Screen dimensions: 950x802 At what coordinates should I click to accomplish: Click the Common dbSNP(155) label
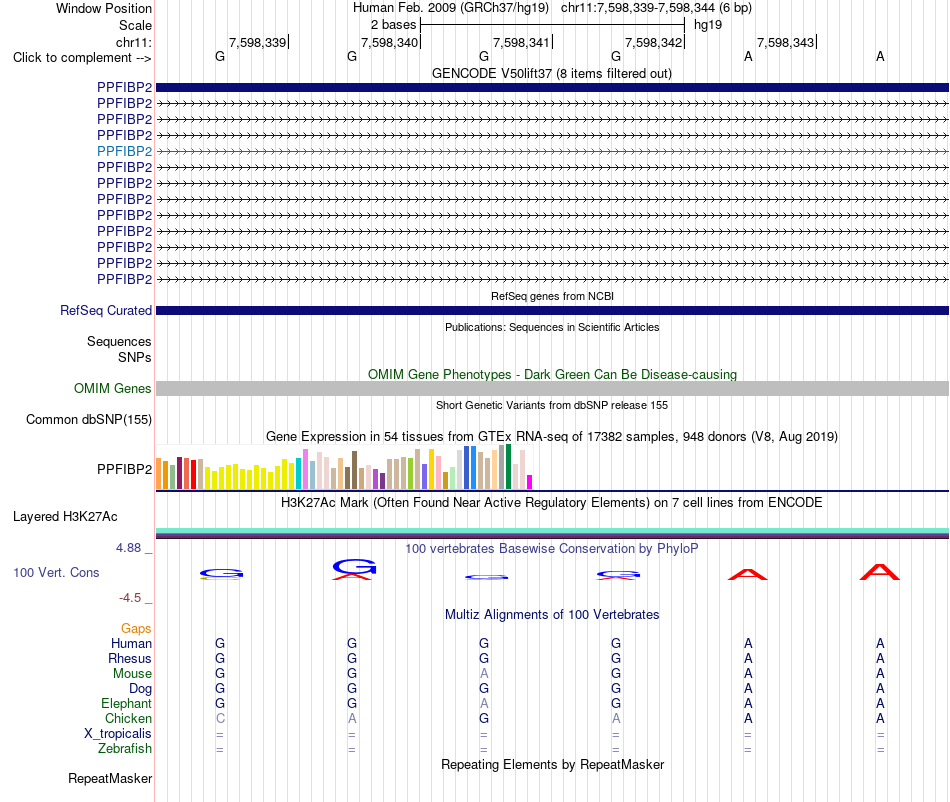click(88, 419)
